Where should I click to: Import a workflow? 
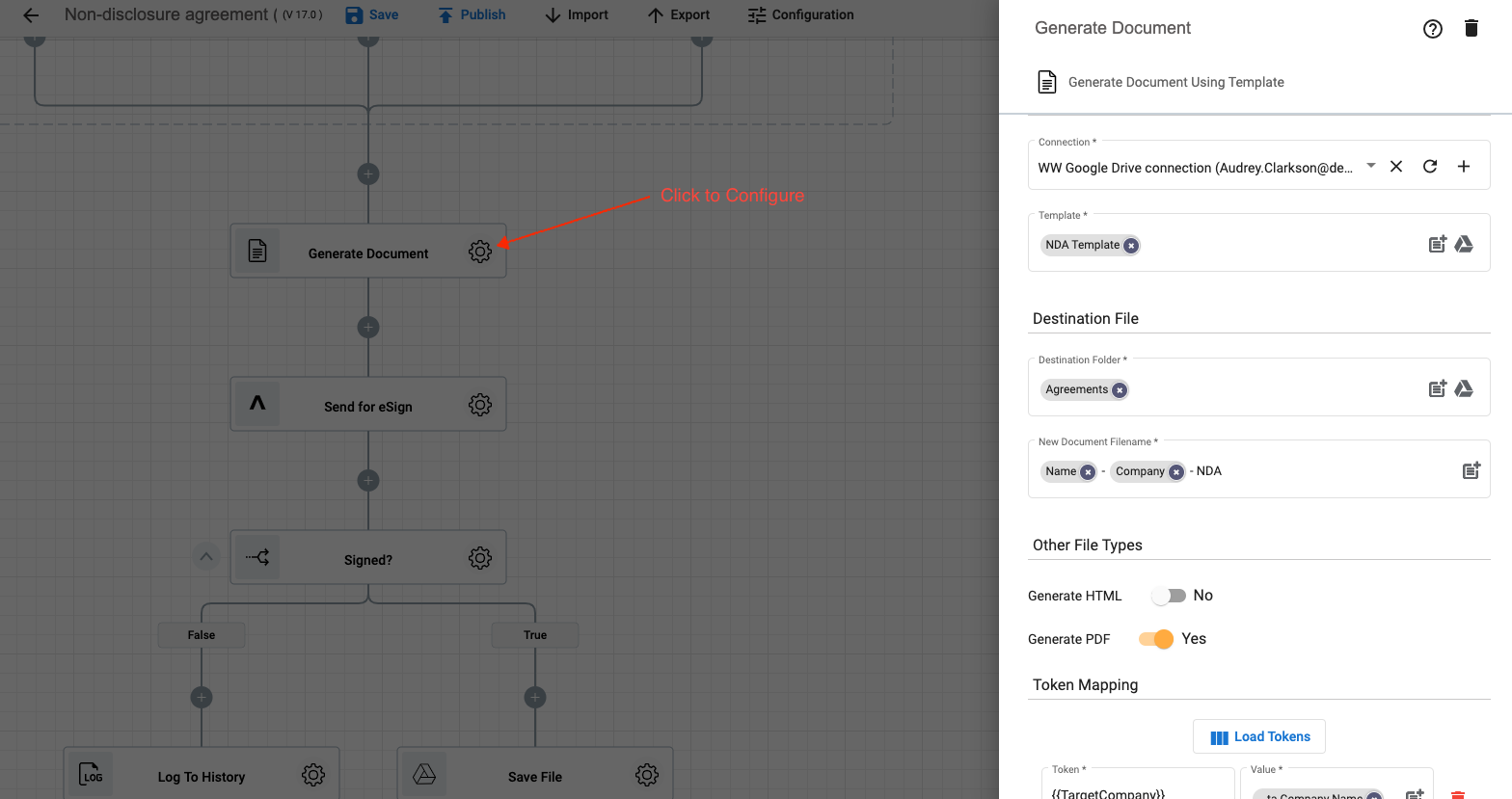click(x=577, y=15)
